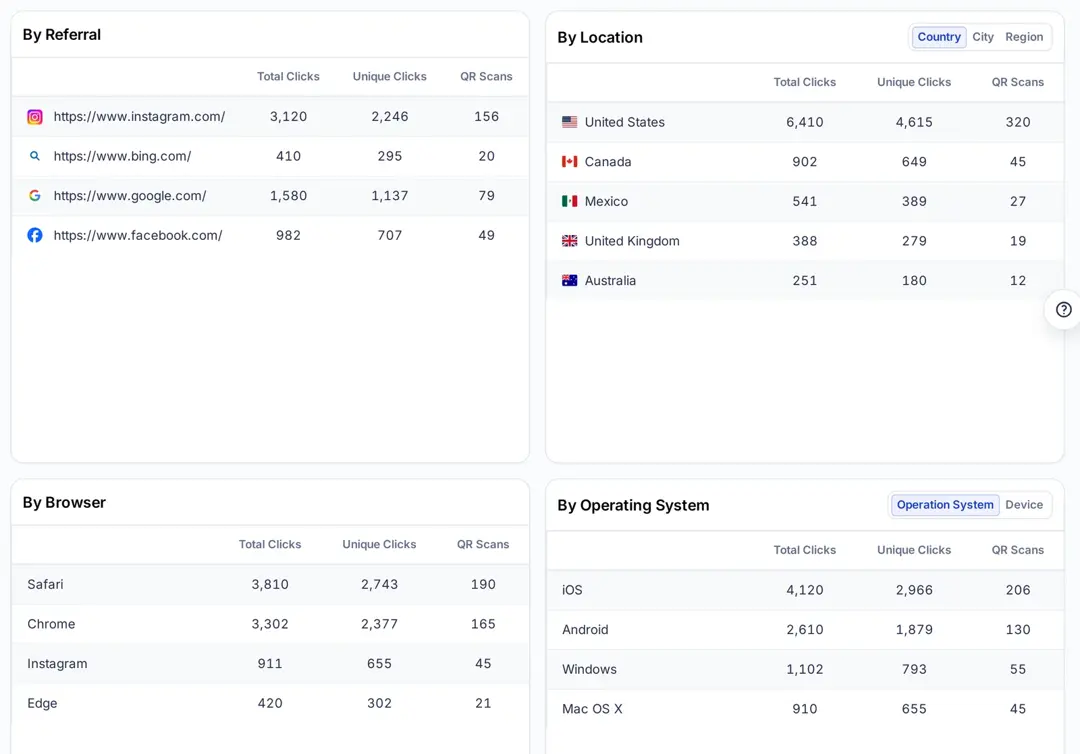Click the Facebook logo icon in referrals
Viewport: 1080px width, 754px height.
click(x=34, y=235)
